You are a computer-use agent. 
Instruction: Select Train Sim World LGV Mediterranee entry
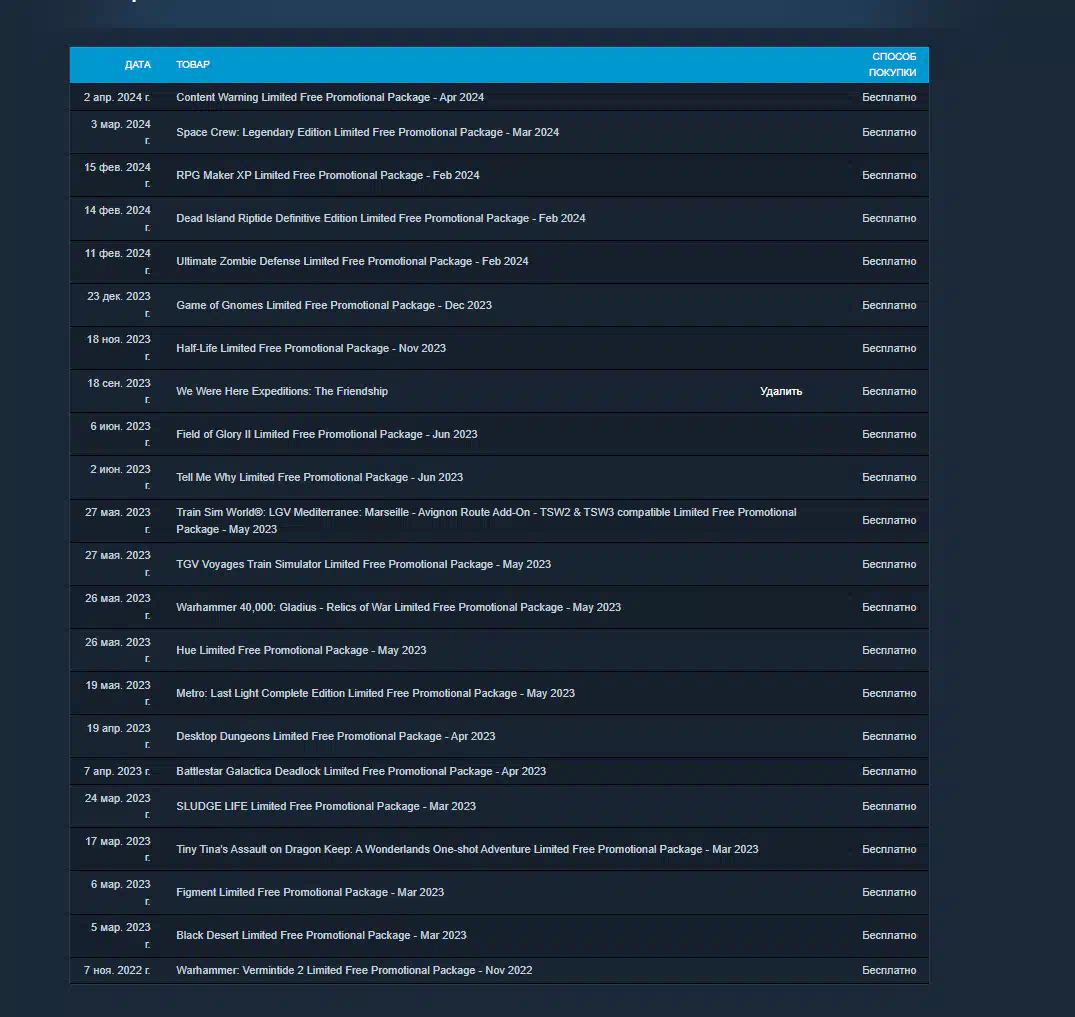[486, 521]
